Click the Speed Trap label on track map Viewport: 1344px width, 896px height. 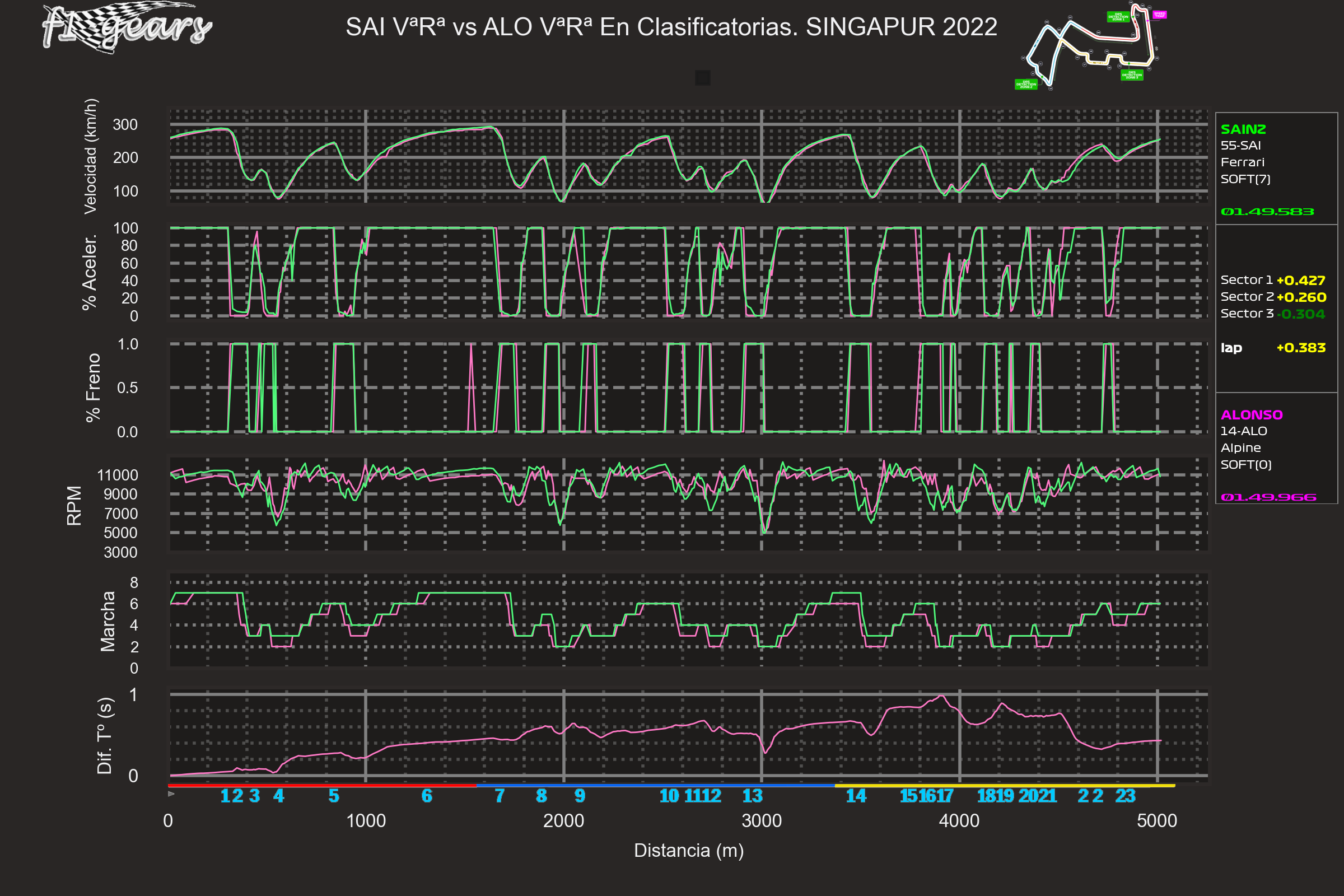point(1159,15)
